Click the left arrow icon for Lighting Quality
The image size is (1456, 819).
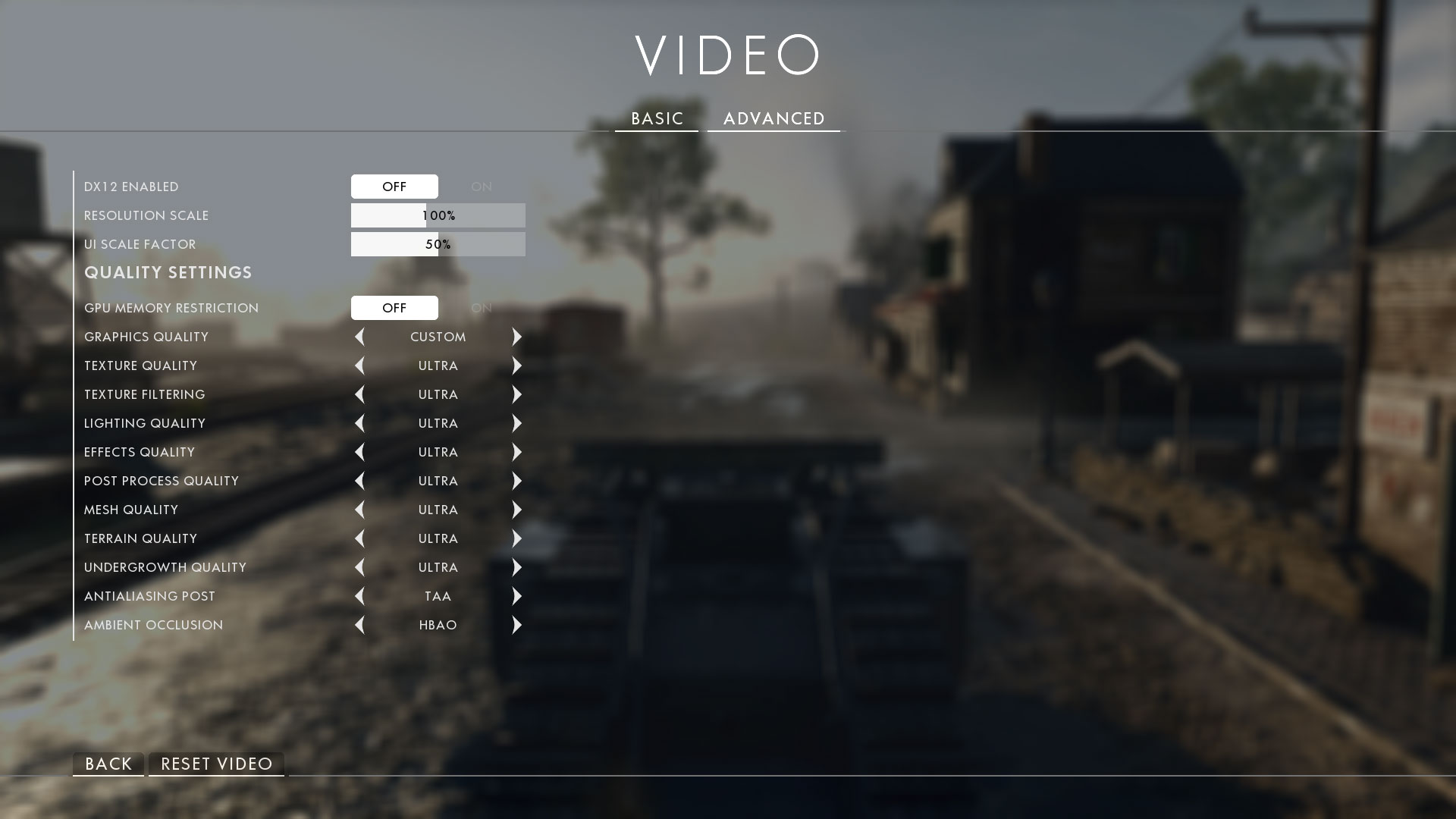[359, 423]
